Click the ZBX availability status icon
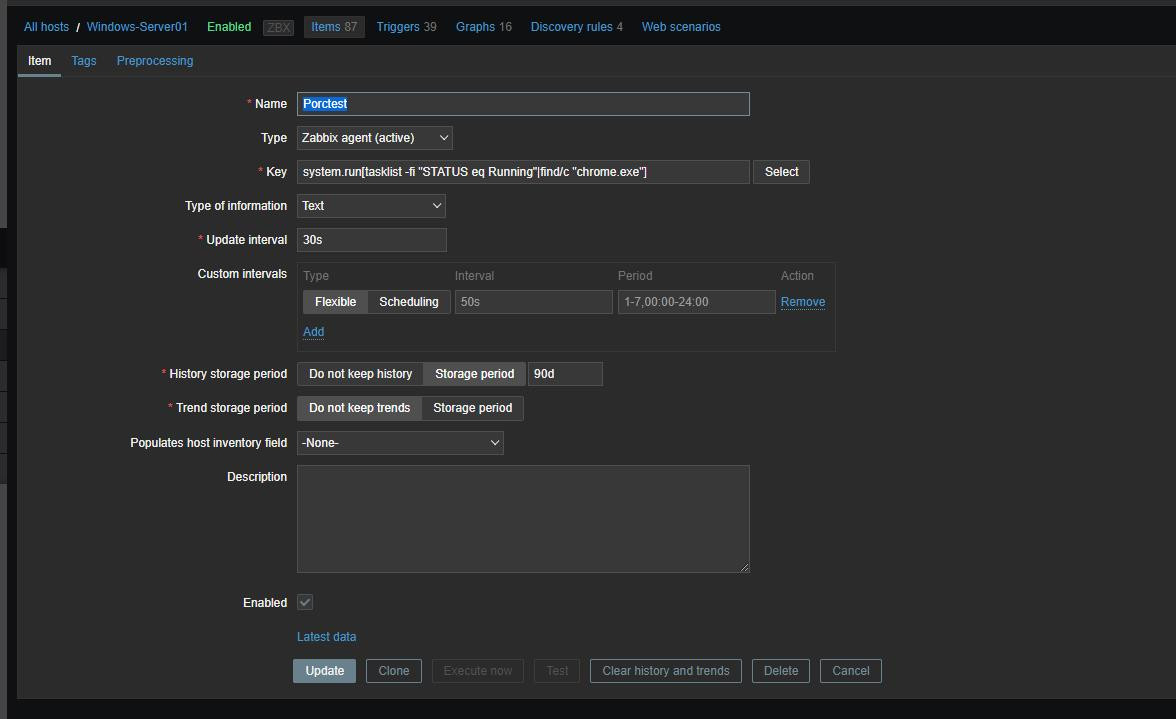1176x719 pixels. (x=278, y=27)
